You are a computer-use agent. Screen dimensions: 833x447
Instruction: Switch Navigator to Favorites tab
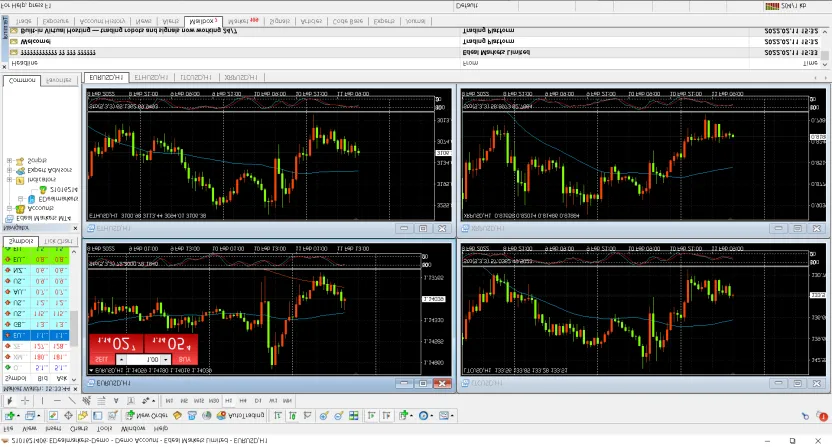(58, 80)
